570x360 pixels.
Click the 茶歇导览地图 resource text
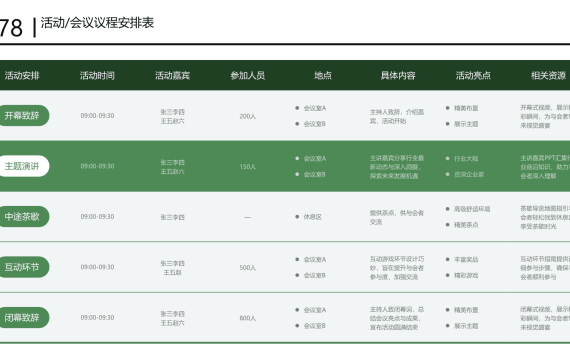pos(545,217)
